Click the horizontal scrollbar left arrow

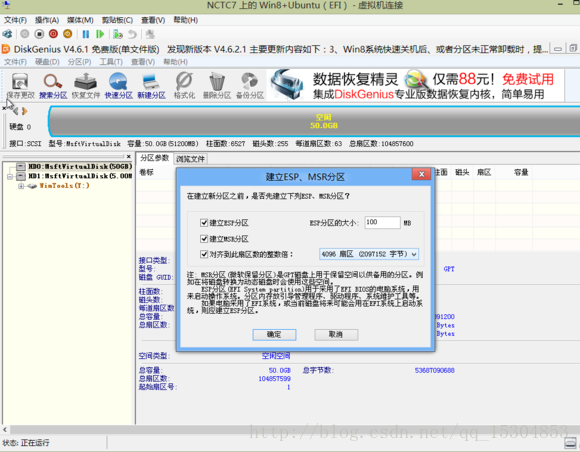(4, 429)
